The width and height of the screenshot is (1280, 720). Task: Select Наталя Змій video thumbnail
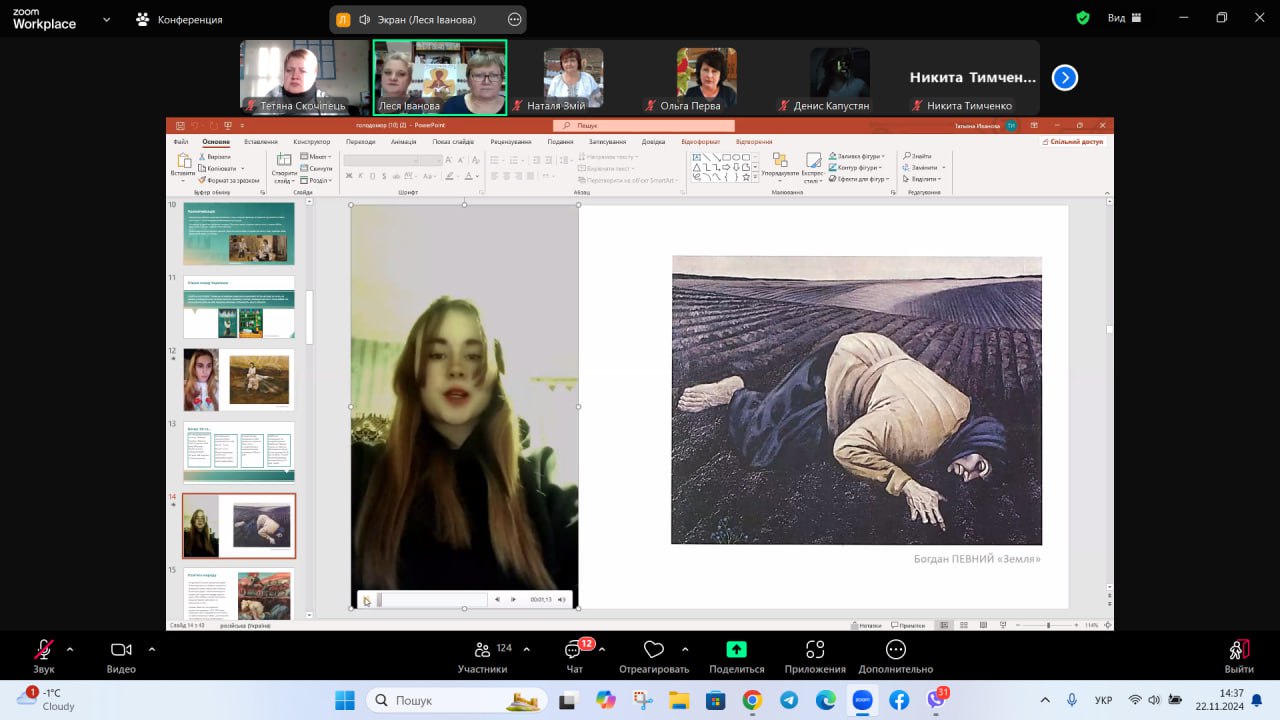(573, 78)
